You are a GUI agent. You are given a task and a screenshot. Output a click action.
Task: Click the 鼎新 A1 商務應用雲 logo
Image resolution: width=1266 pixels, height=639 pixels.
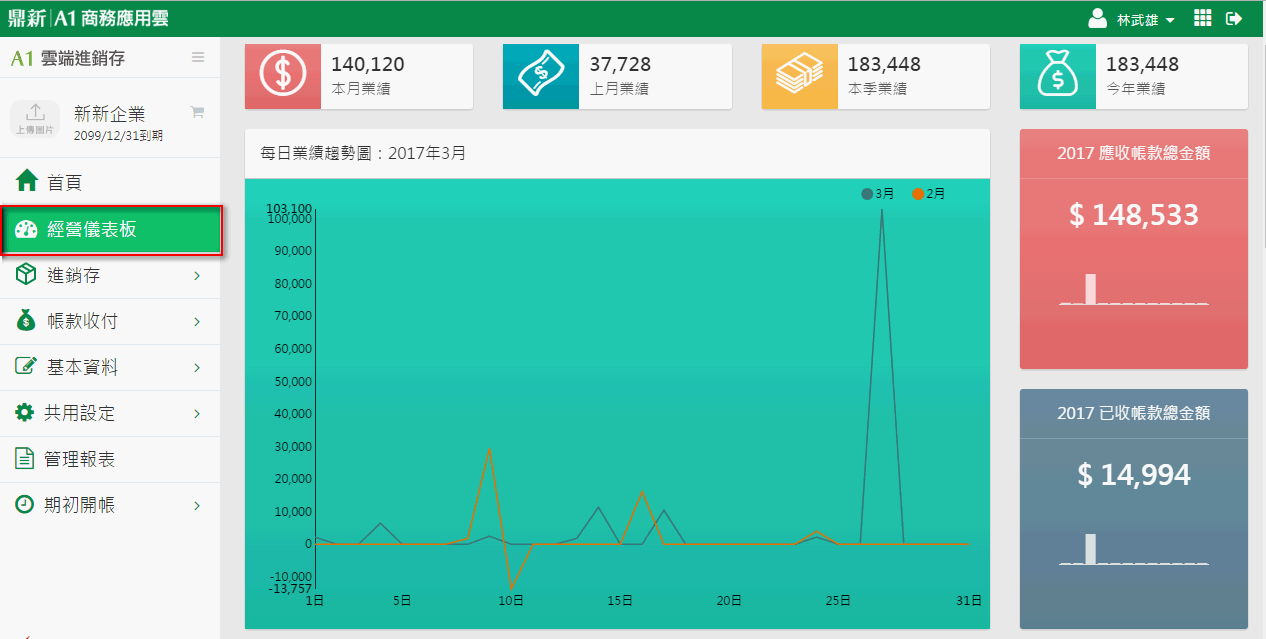90,18
